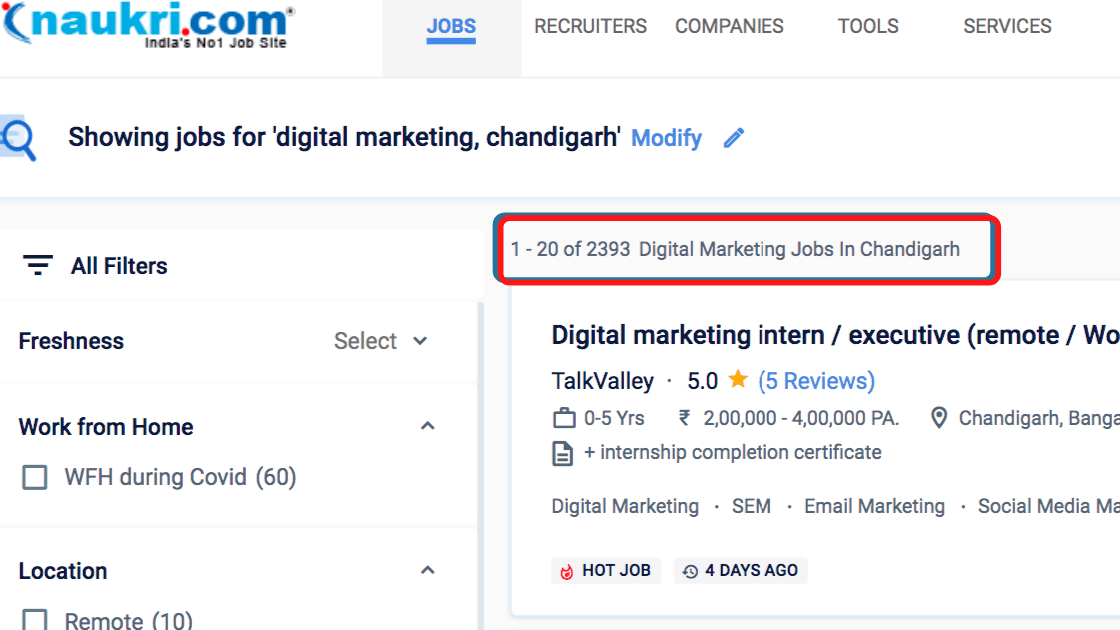1120x630 pixels.
Task: Click the briefcase experience icon on job card
Action: coord(564,418)
